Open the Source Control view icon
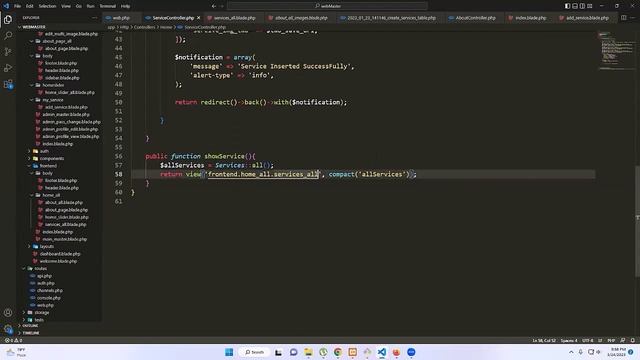Viewport: 640px width, 360px height. click(8, 52)
